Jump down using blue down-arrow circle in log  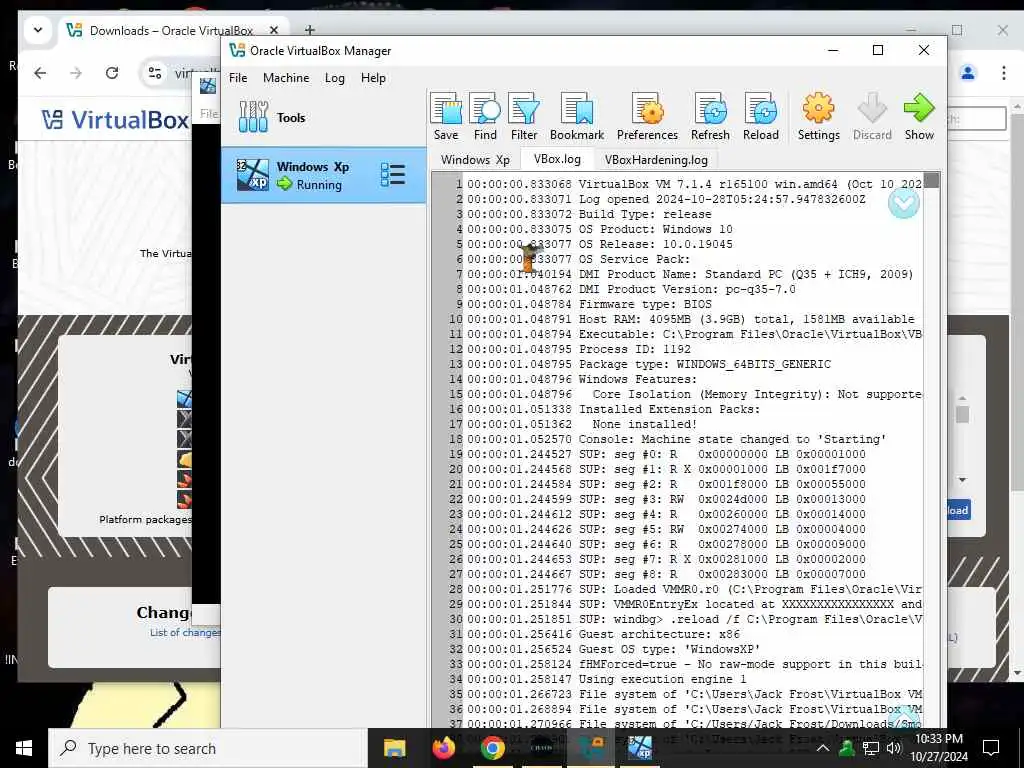[904, 203]
